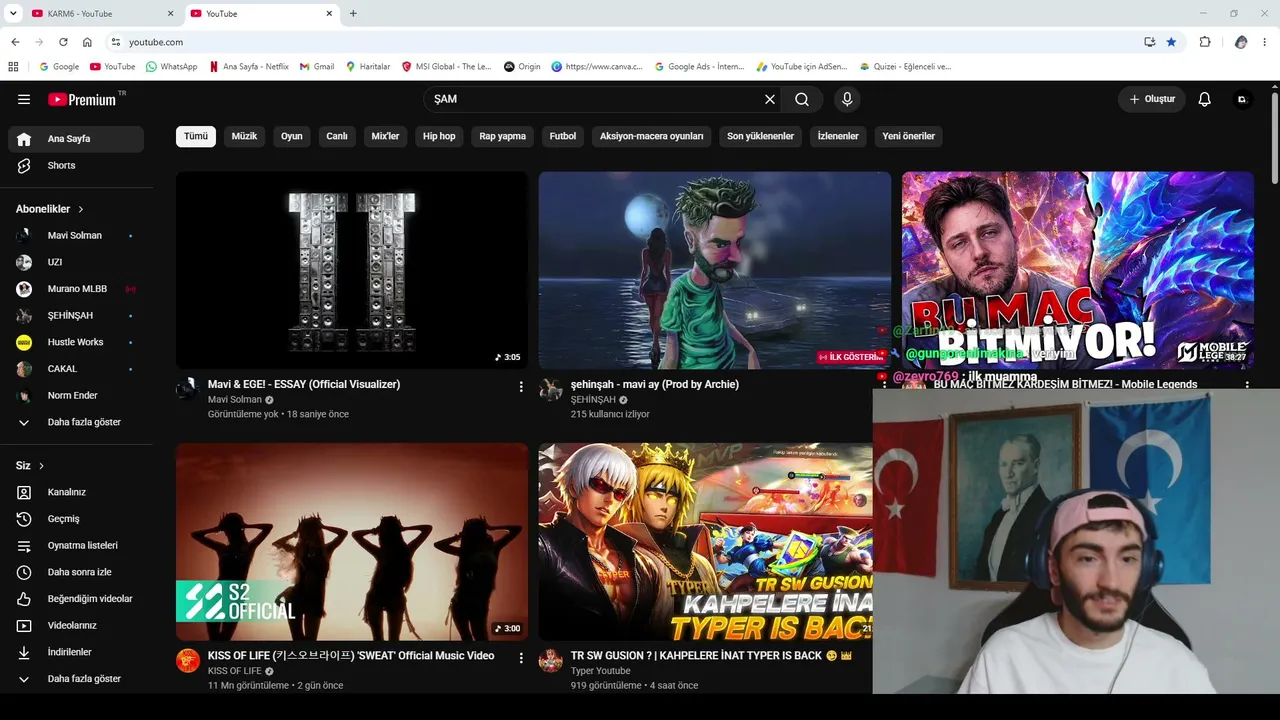Image resolution: width=1280 pixels, height=720 pixels.
Task: Open more options for ESSAY video
Action: [521, 386]
